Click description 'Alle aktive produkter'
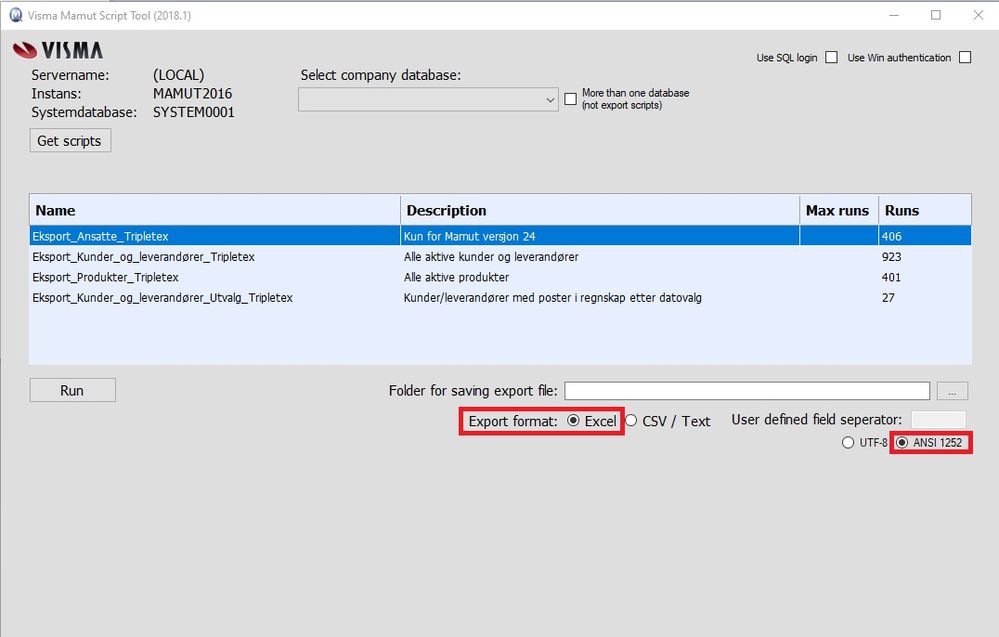 tap(456, 277)
